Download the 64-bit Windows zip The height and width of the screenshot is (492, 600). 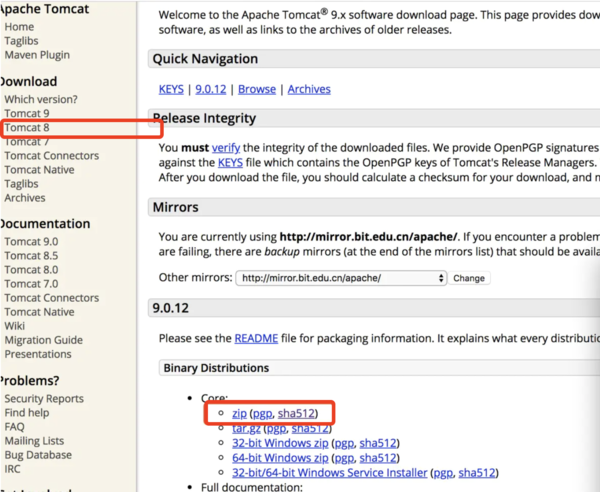tap(280, 458)
